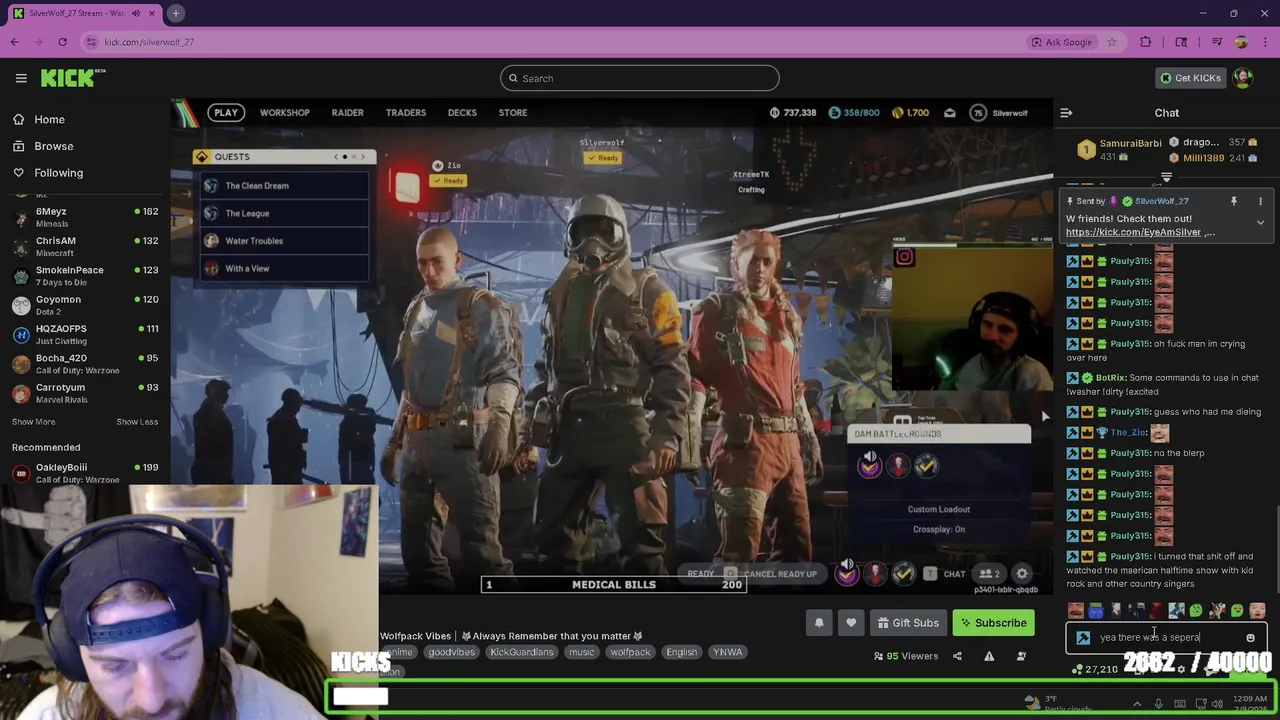Click the address bar URL

(x=149, y=42)
